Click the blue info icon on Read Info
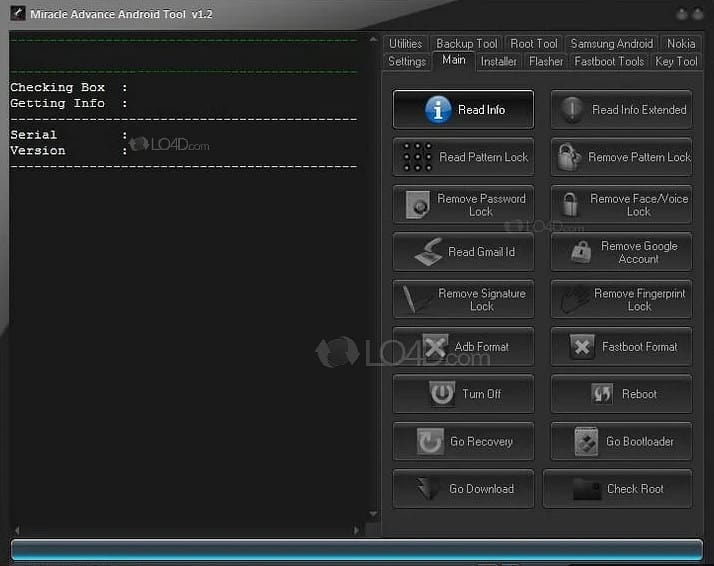Image resolution: width=714 pixels, height=566 pixels. pyautogui.click(x=438, y=110)
